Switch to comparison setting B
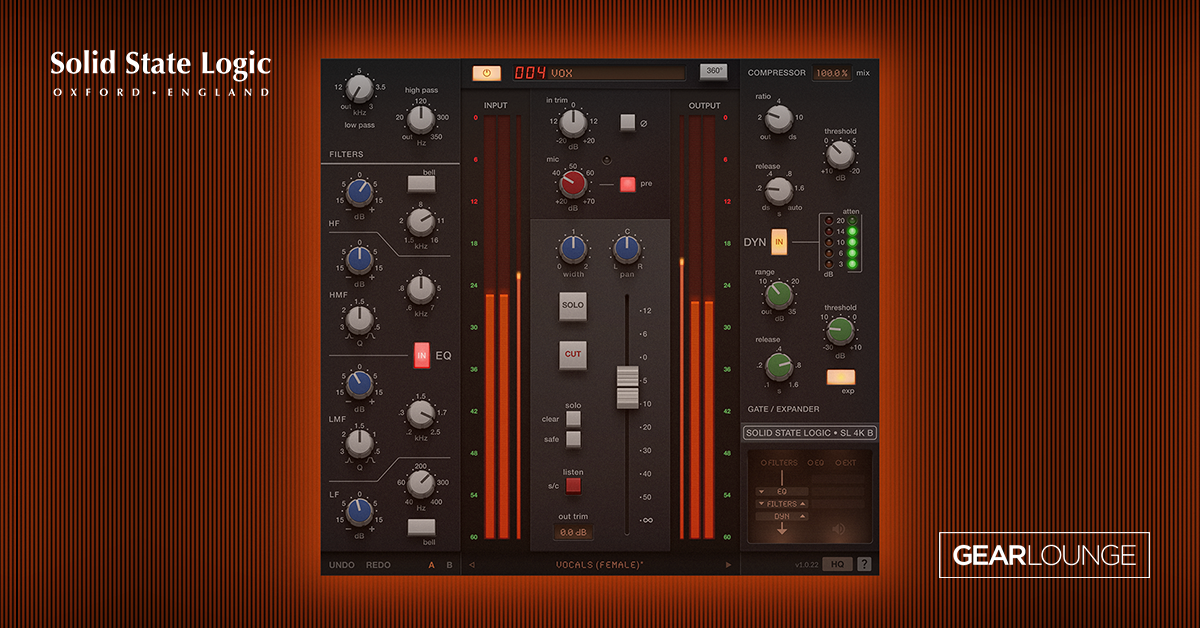This screenshot has height=628, width=1200. point(448,562)
